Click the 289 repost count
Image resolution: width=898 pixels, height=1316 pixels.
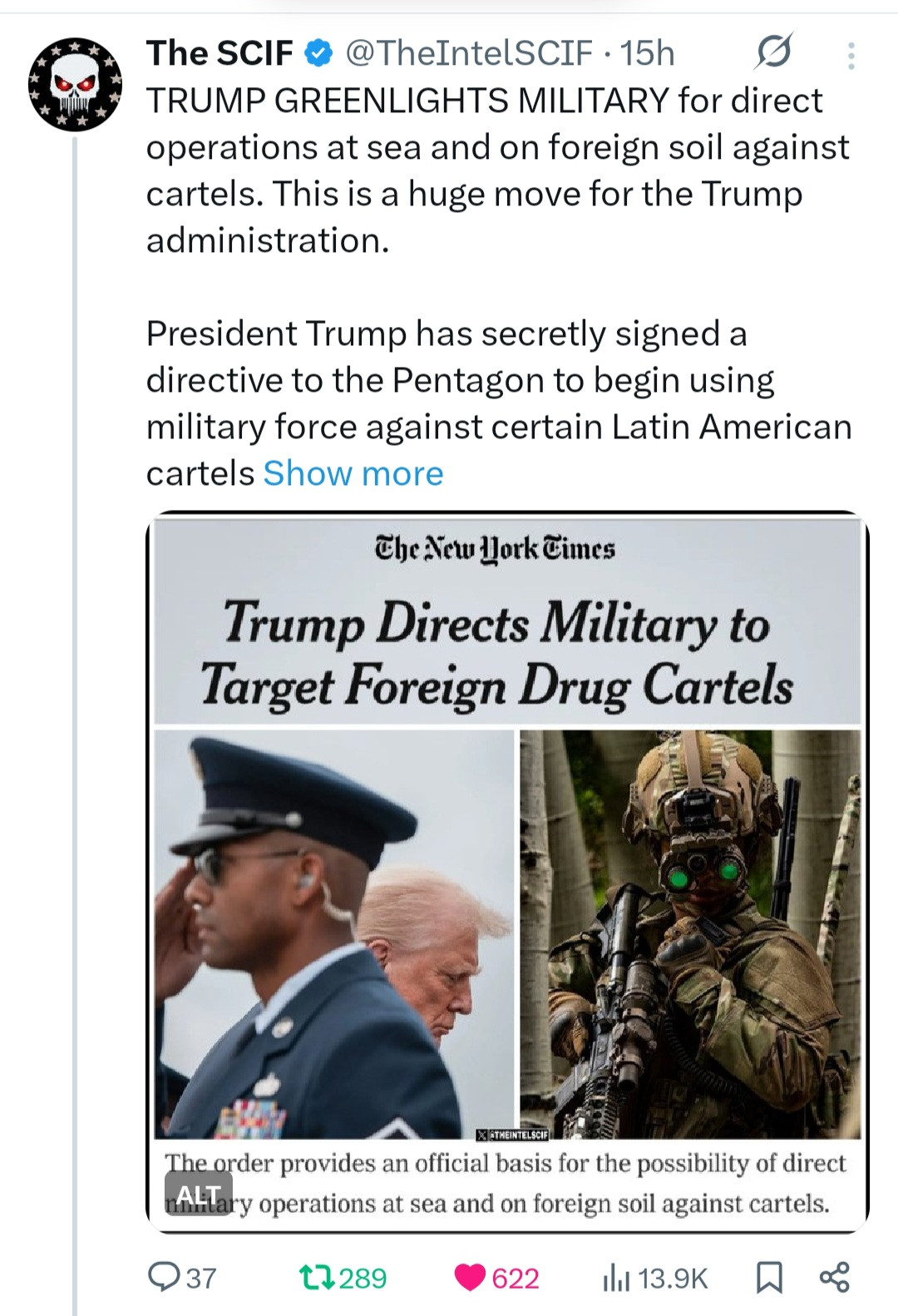(363, 1278)
